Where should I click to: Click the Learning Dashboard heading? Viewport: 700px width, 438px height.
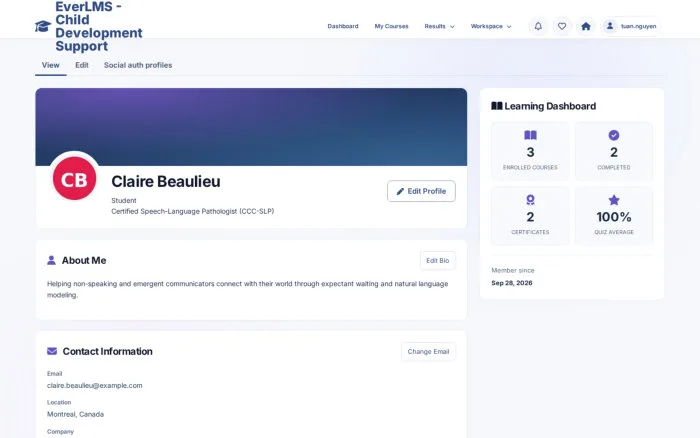[x=550, y=106]
